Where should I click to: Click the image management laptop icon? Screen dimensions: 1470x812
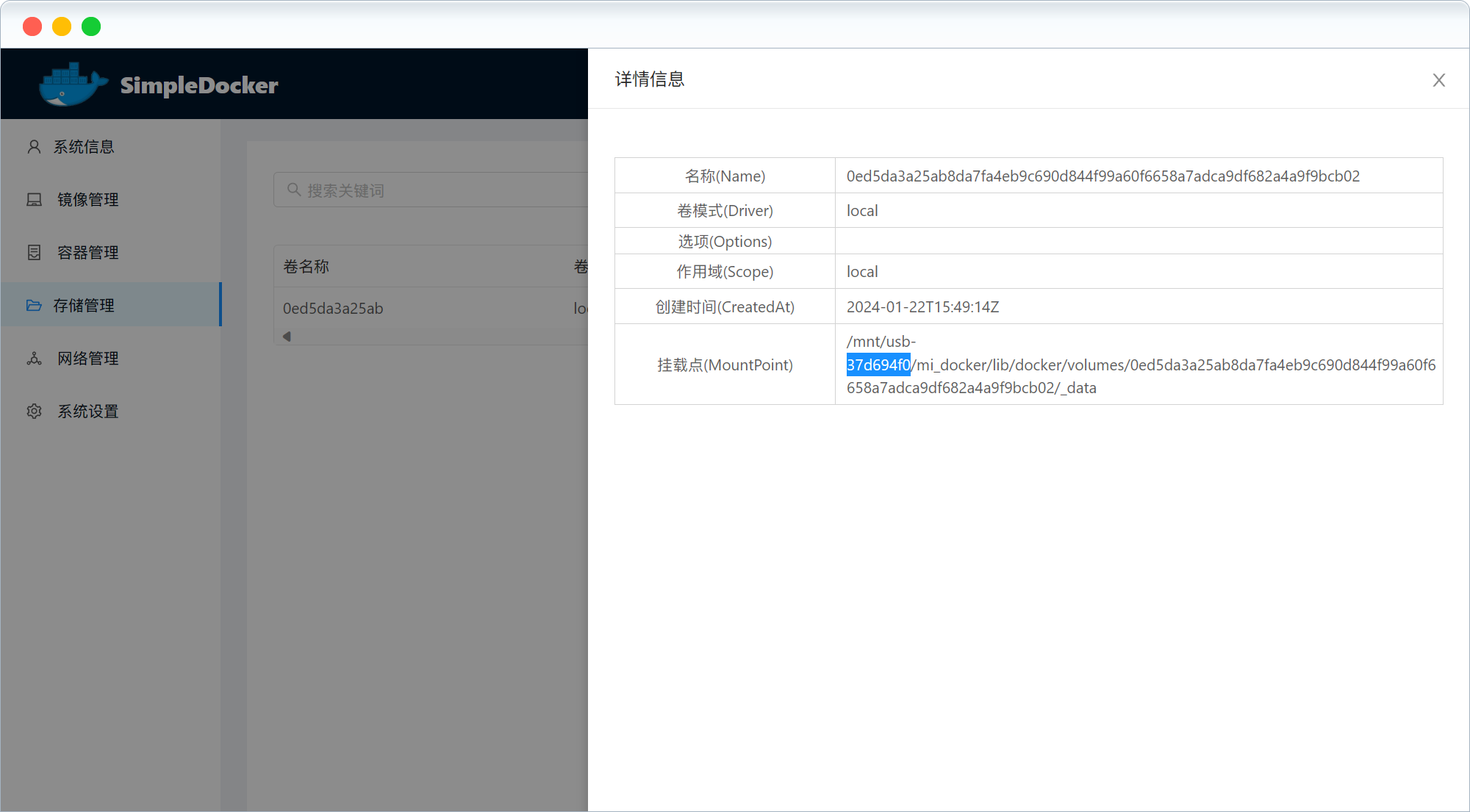34,200
